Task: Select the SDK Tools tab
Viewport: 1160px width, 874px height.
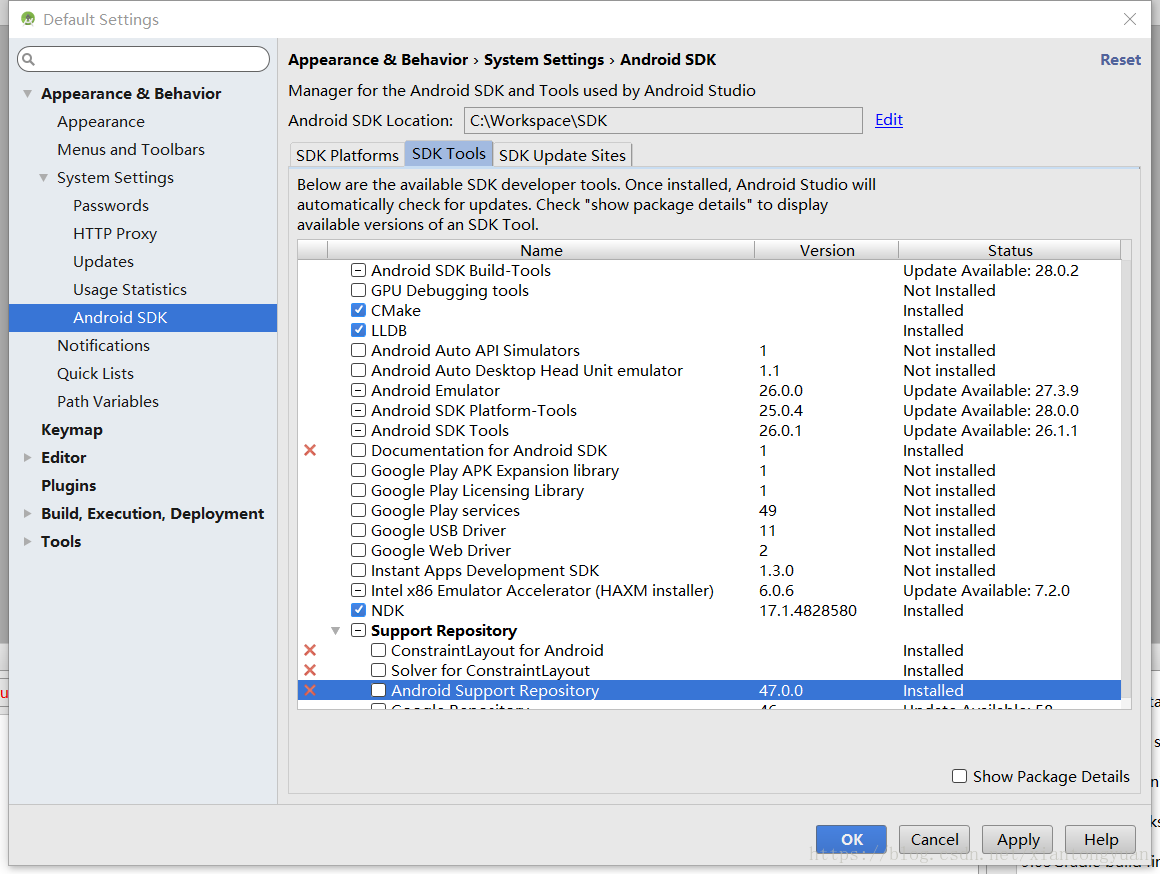Action: 448,153
